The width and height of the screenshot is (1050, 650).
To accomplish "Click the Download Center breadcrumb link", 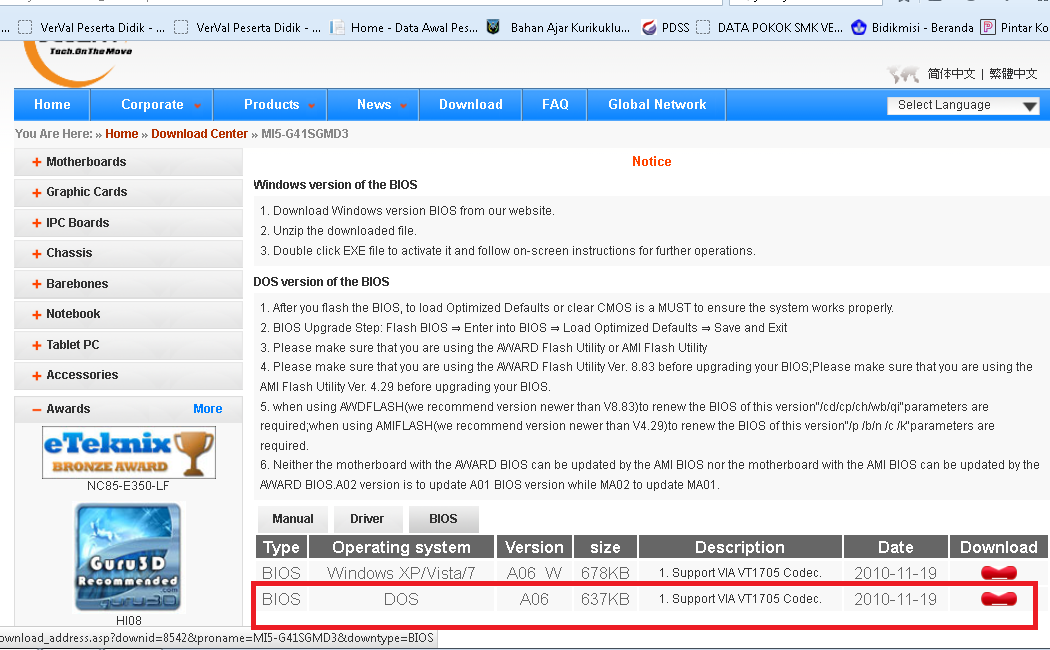I will click(201, 133).
